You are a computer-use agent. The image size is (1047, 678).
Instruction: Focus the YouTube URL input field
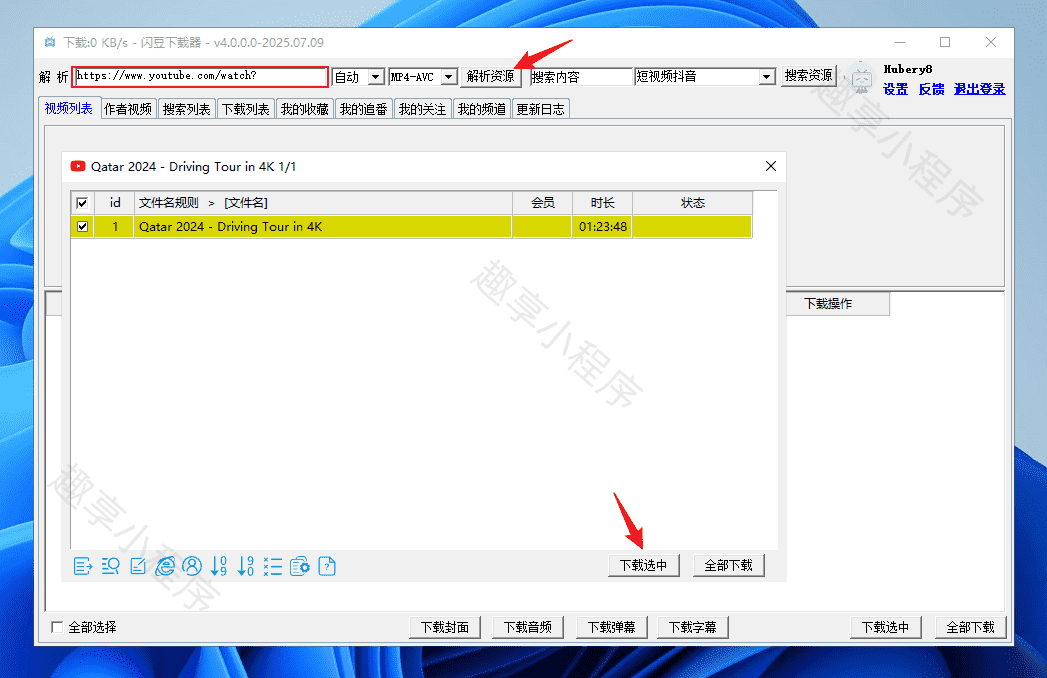click(x=200, y=76)
